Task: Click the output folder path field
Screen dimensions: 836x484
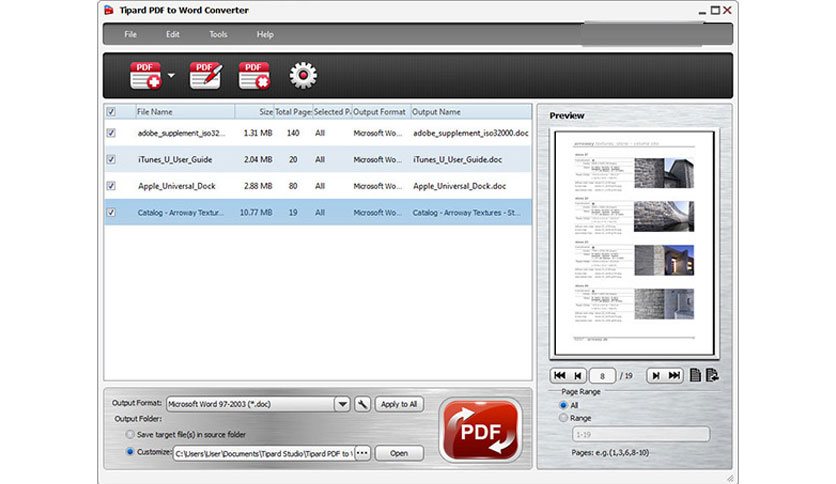Action: [x=264, y=453]
